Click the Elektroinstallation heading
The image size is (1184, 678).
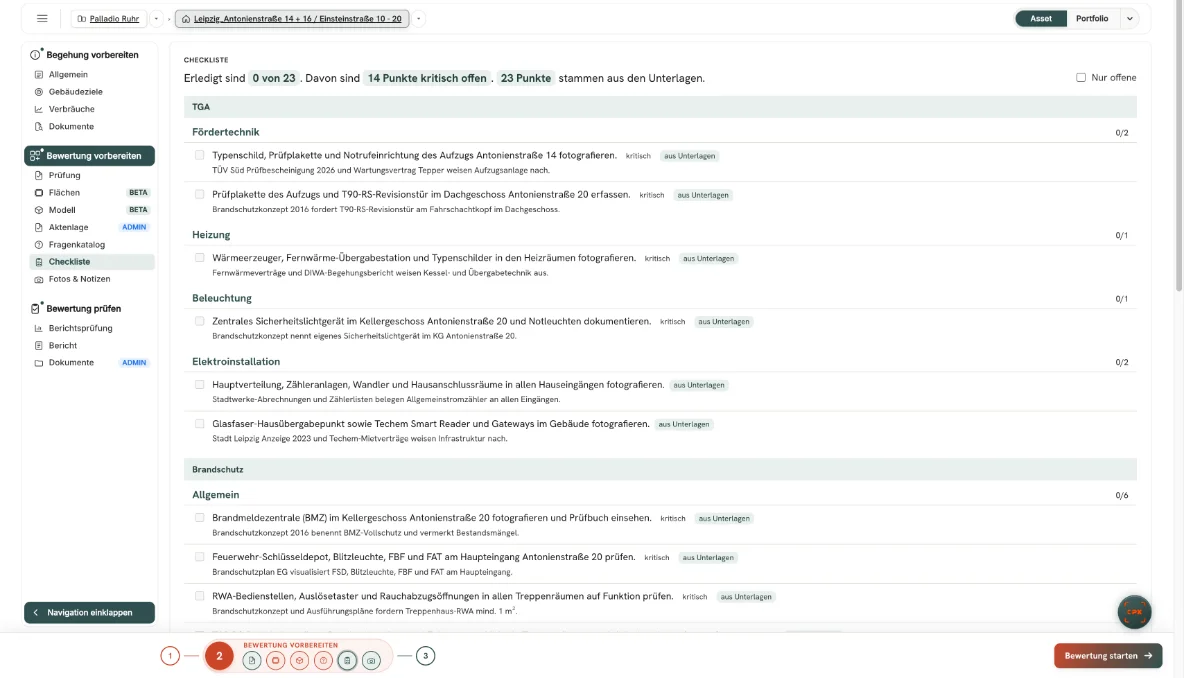(x=236, y=362)
